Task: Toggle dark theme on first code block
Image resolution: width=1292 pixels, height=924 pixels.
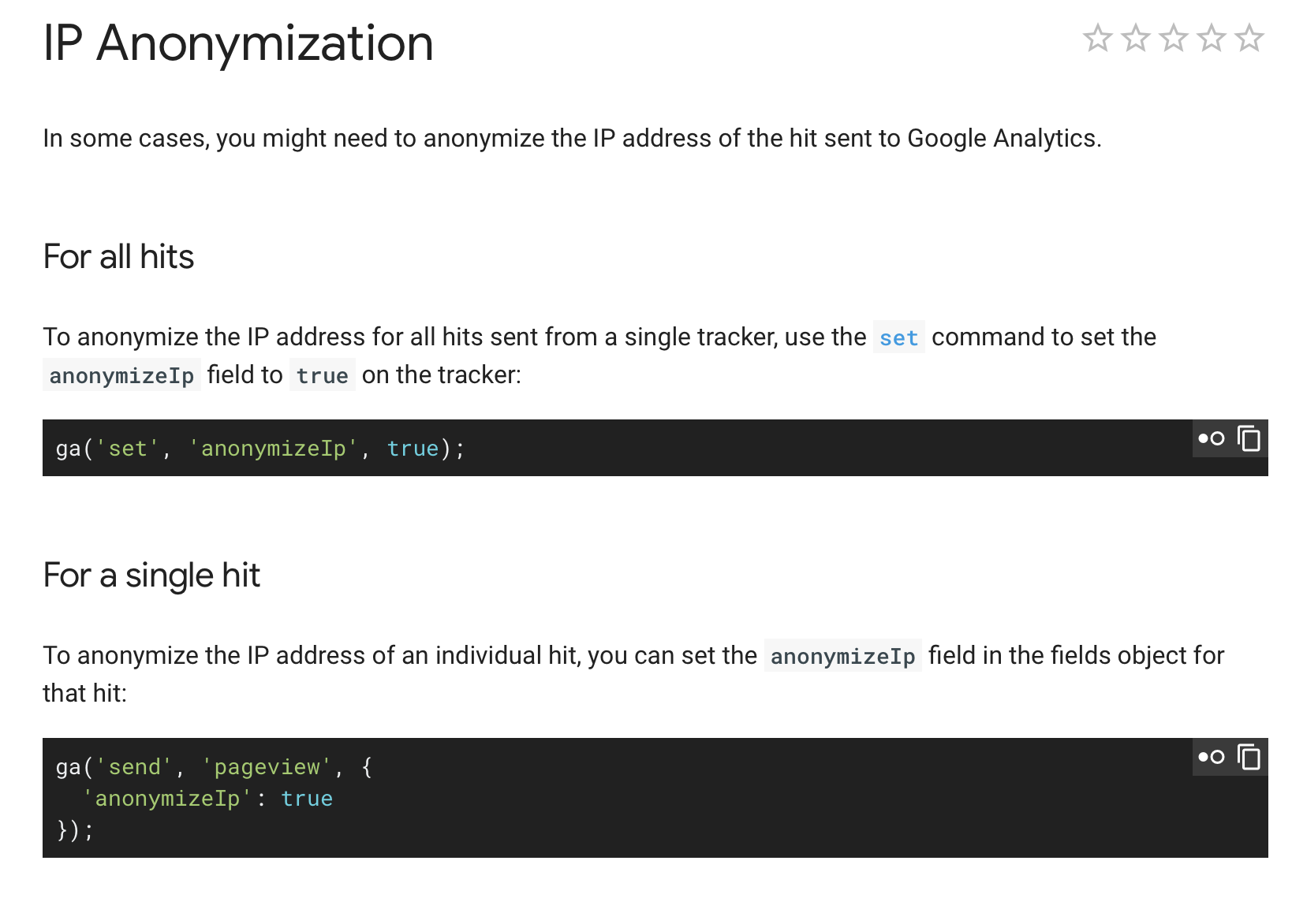Action: coord(1212,438)
